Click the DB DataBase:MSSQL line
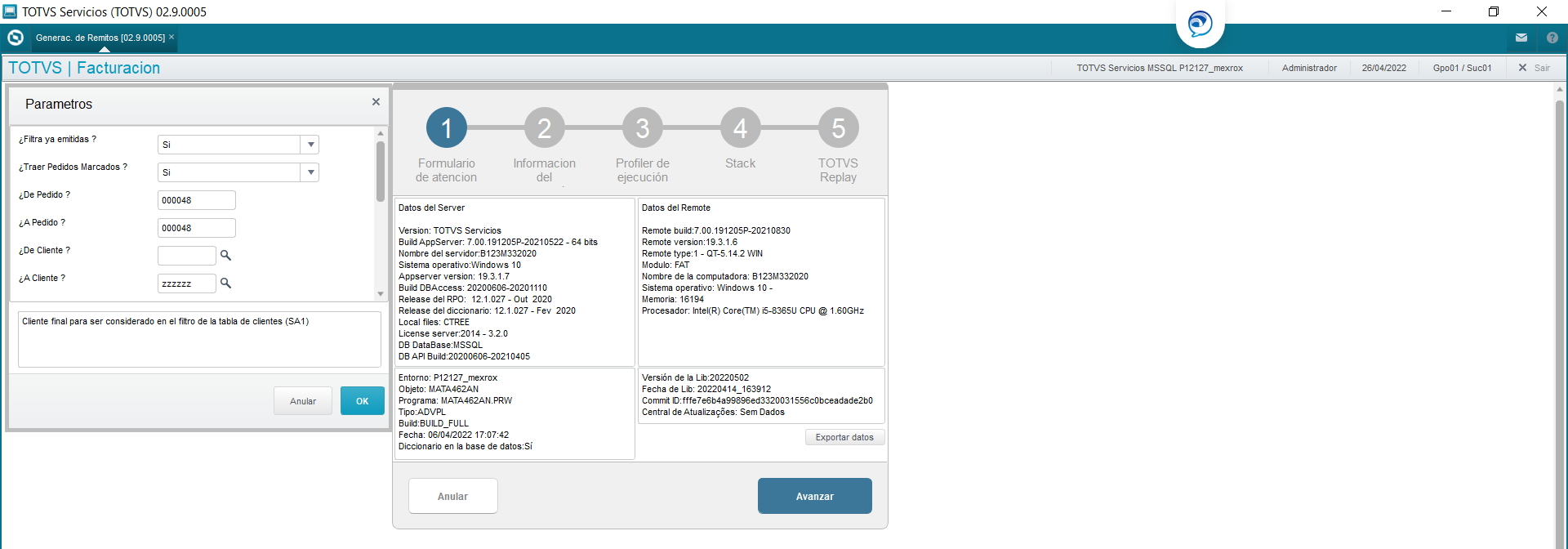This screenshot has width=1568, height=549. point(440,345)
